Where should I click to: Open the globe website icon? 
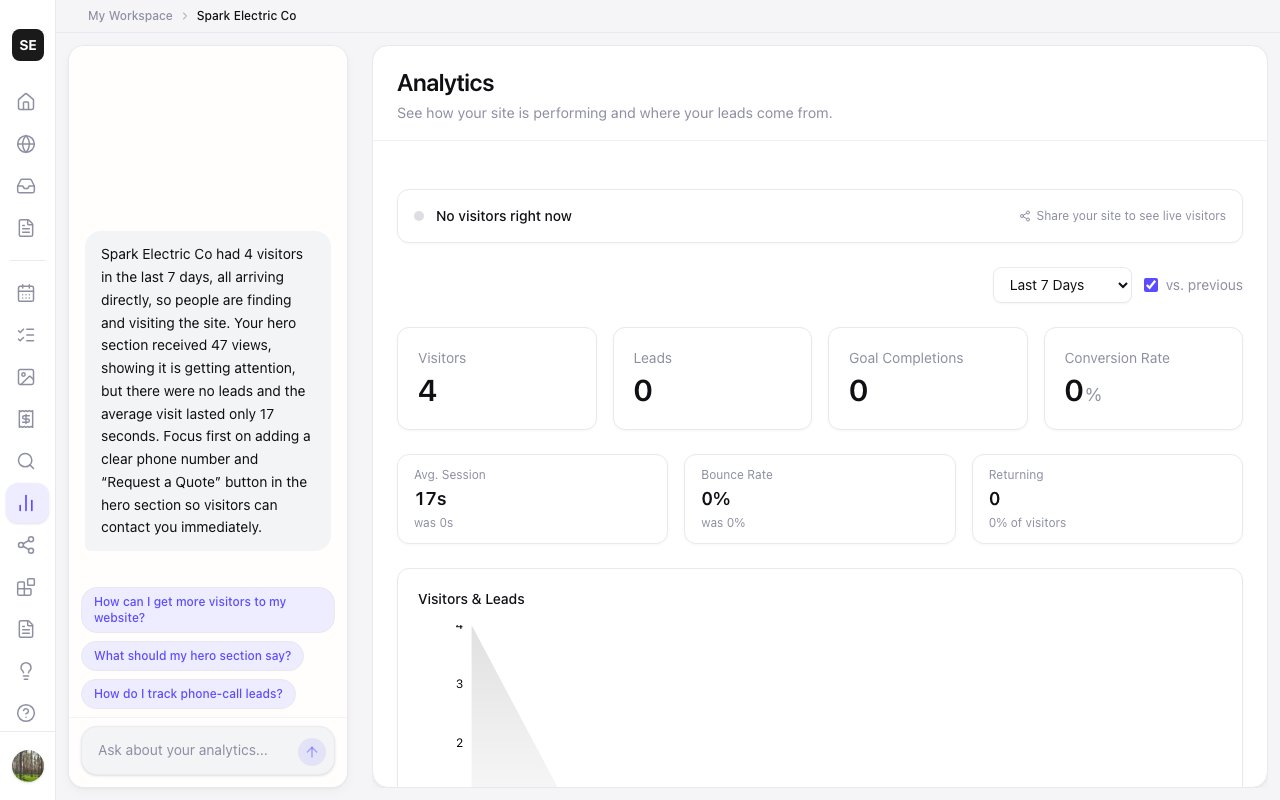(x=27, y=144)
